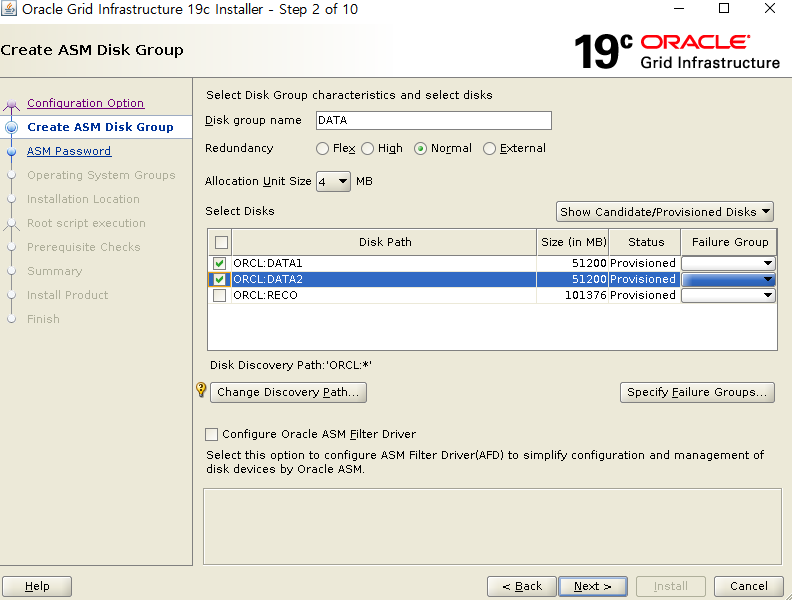Click the lightbulb hint icon beside Change Discovery Path
The image size is (792, 600).
tap(201, 389)
